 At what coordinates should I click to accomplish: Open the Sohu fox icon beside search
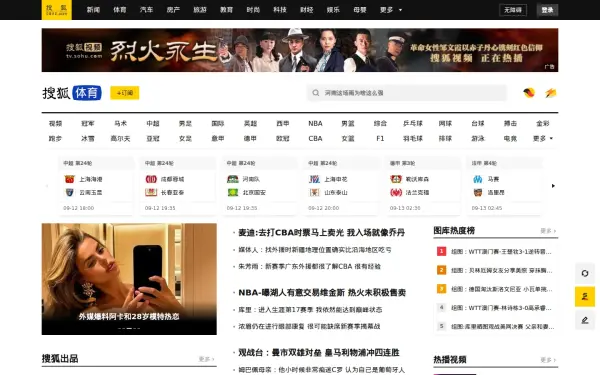[x=529, y=93]
